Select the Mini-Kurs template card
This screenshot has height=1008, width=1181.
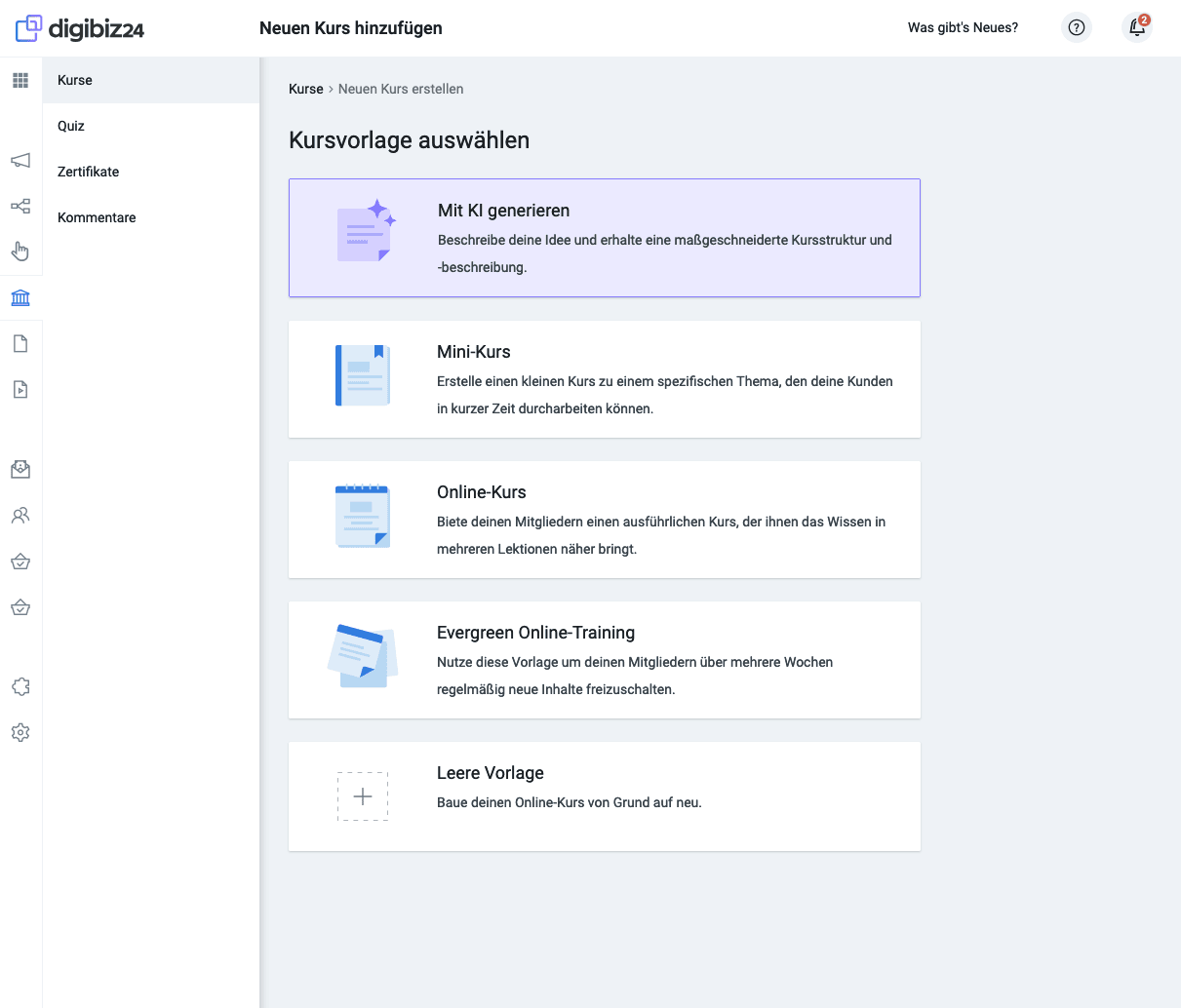pyautogui.click(x=604, y=379)
